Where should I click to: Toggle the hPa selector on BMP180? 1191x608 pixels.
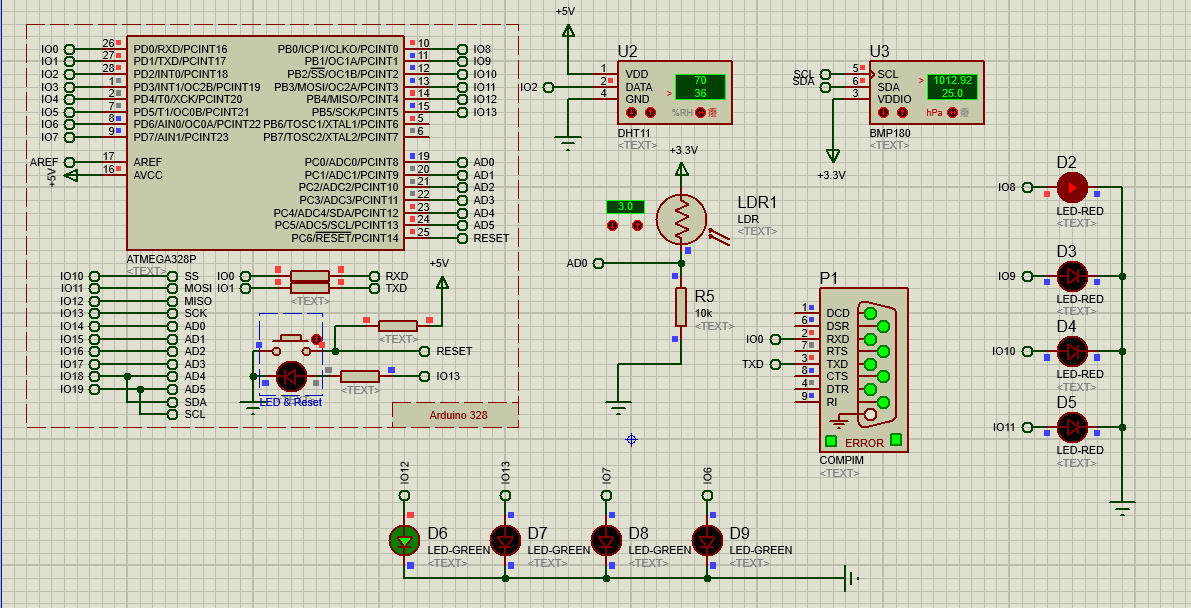(952, 113)
